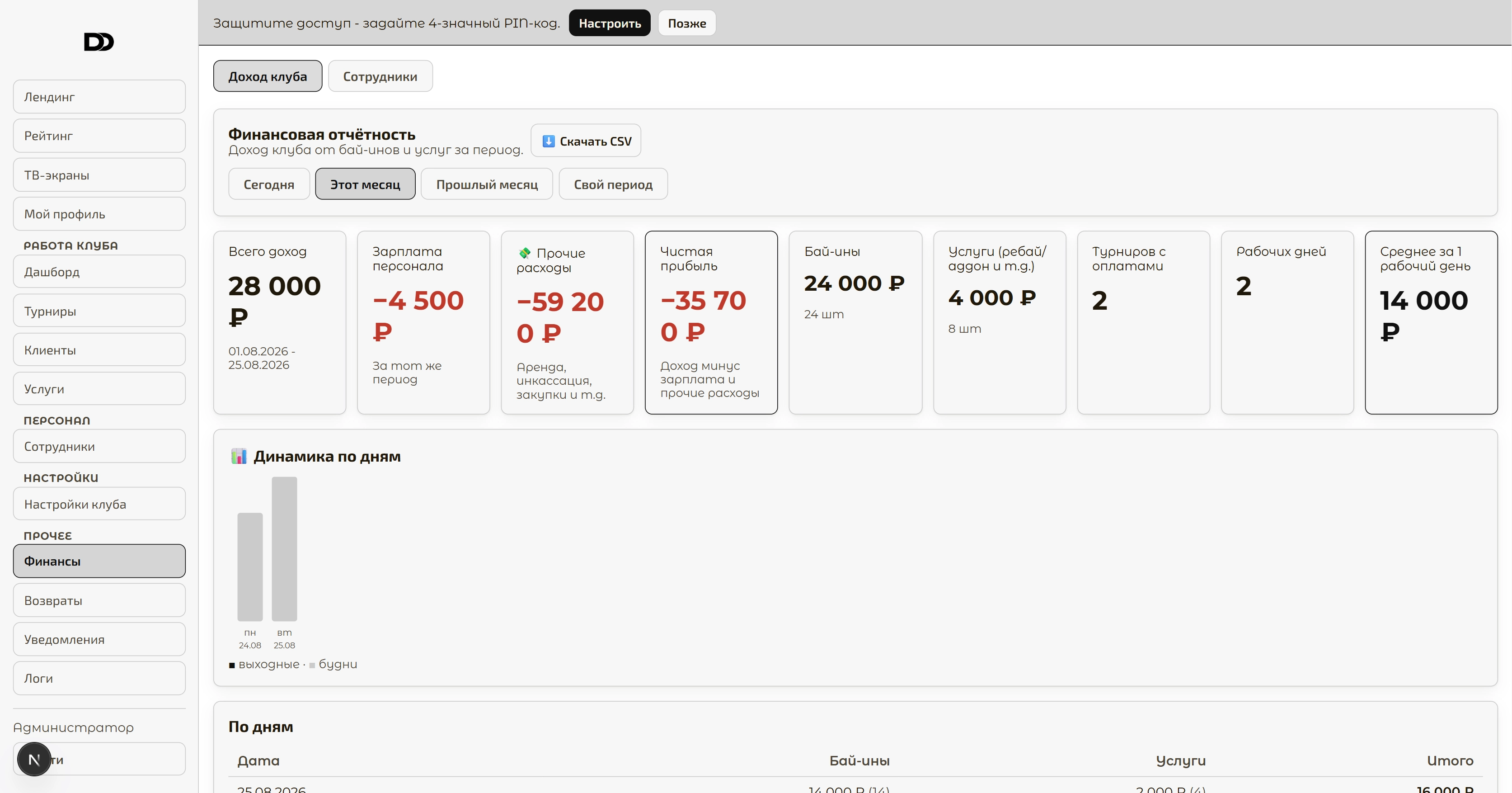Image resolution: width=1512 pixels, height=793 pixels.
Task: Open Настройки клуба
Action: pyautogui.click(x=99, y=504)
